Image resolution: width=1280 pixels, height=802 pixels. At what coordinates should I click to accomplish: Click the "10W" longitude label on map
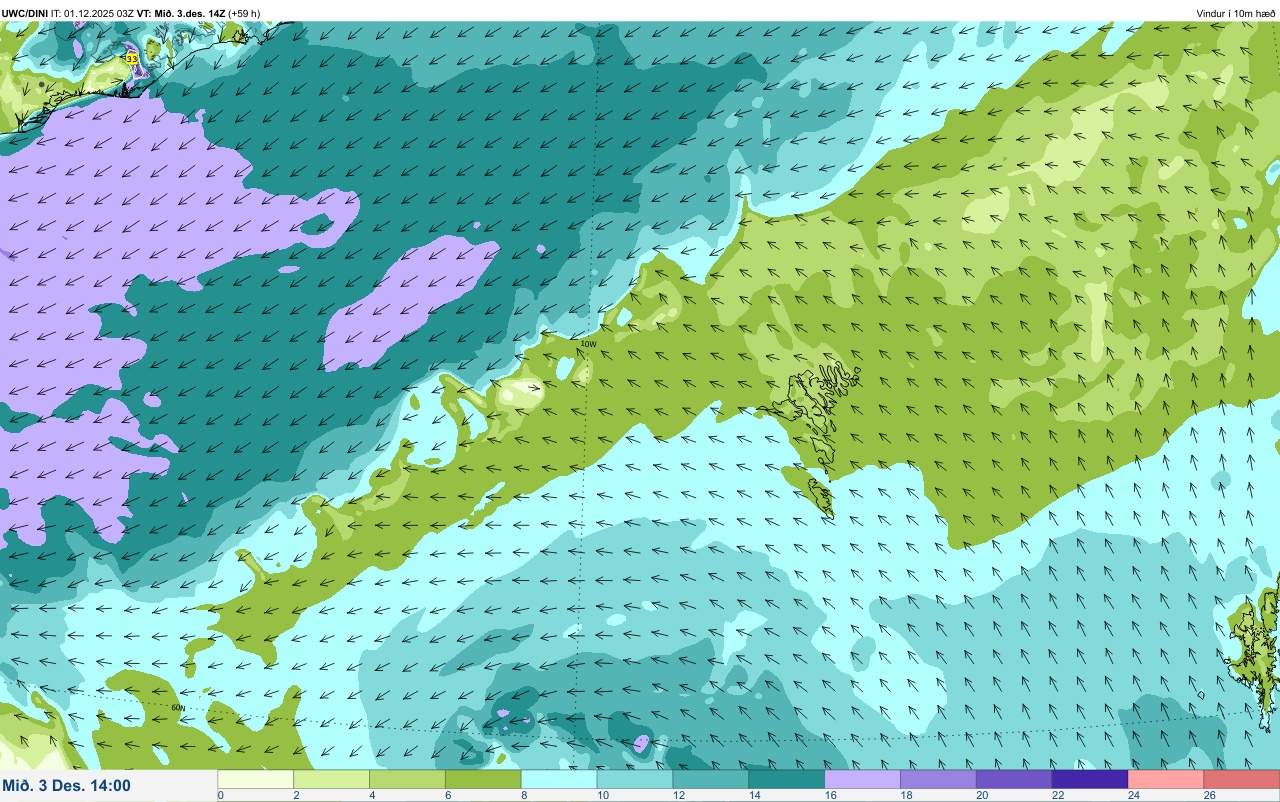coord(588,344)
